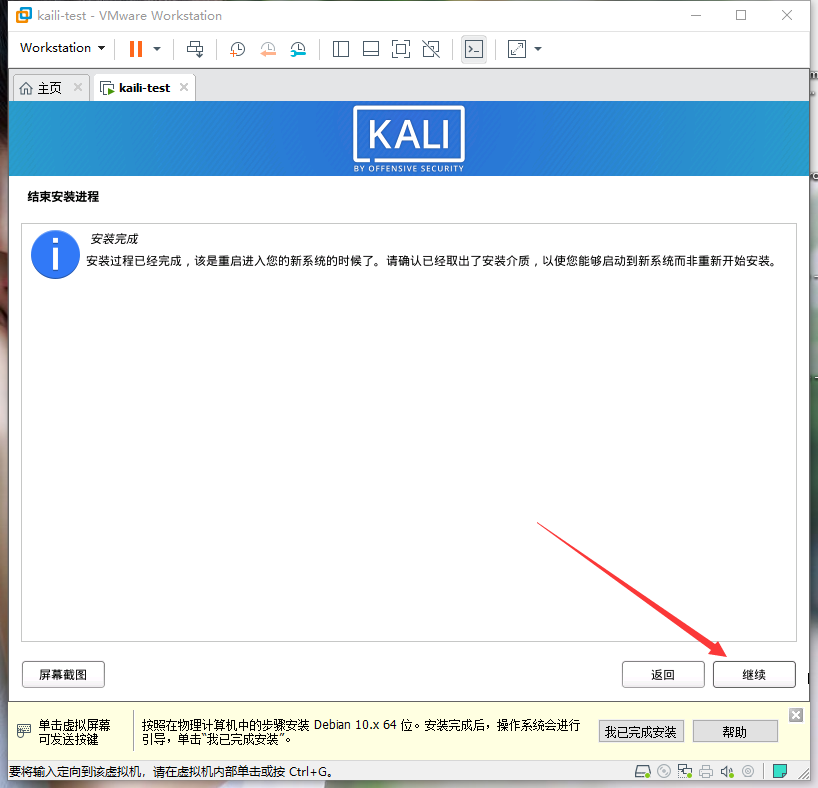Dismiss the yellow install hint bar
Screen dimensions: 818x788
pyautogui.click(x=796, y=714)
